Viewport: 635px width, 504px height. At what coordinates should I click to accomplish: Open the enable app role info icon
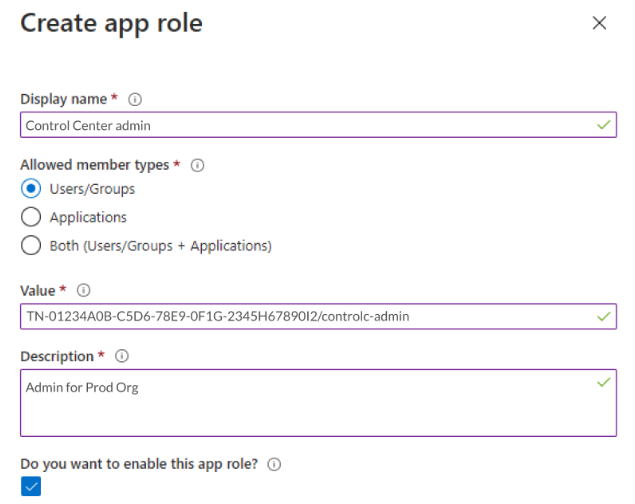[274, 464]
